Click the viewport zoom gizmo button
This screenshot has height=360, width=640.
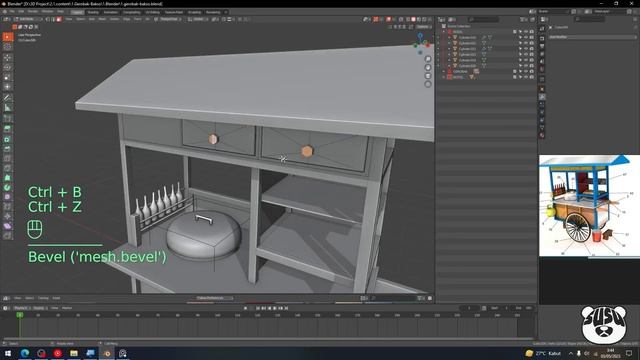(428, 59)
